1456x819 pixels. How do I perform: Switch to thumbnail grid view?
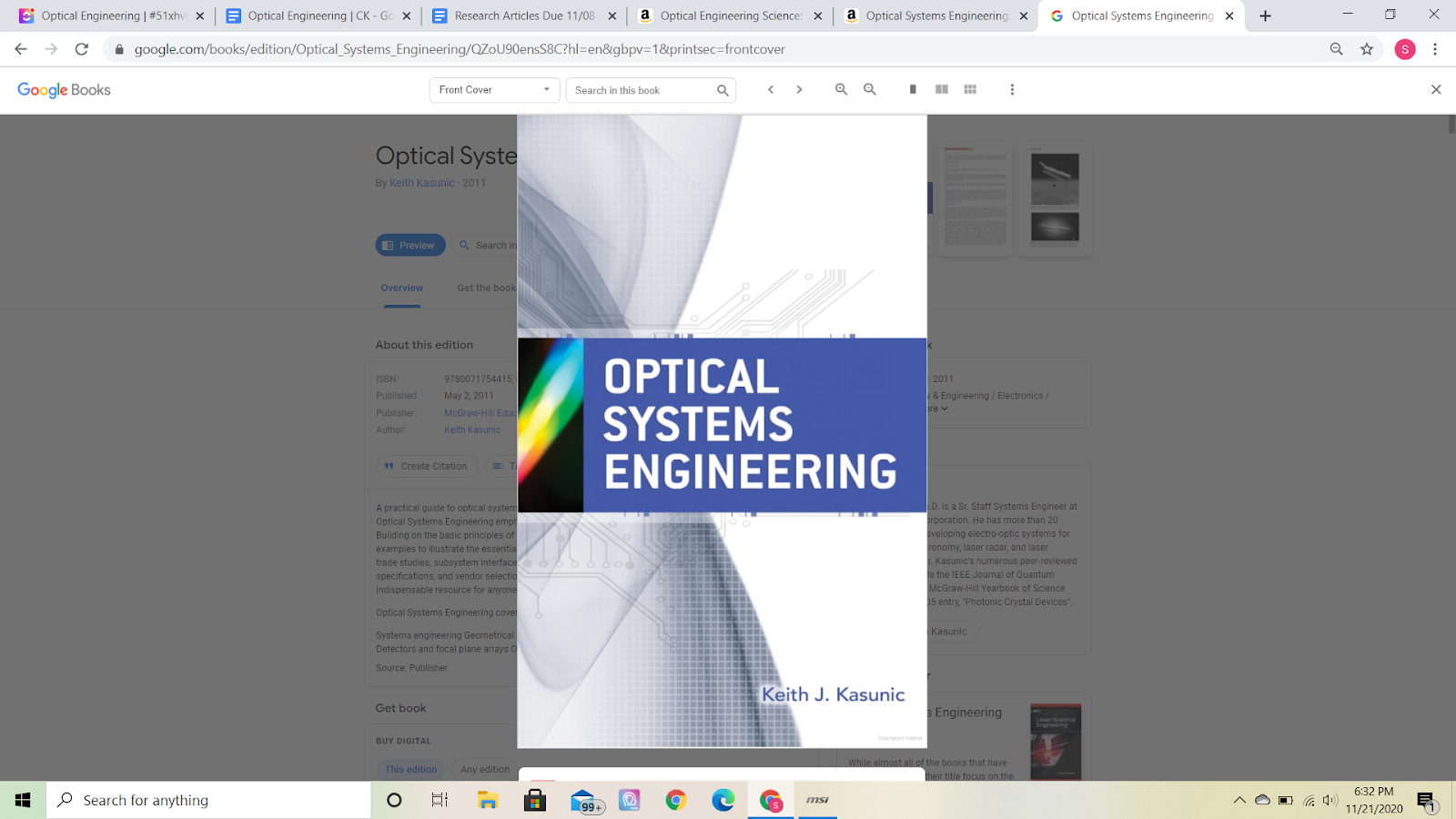tap(970, 89)
